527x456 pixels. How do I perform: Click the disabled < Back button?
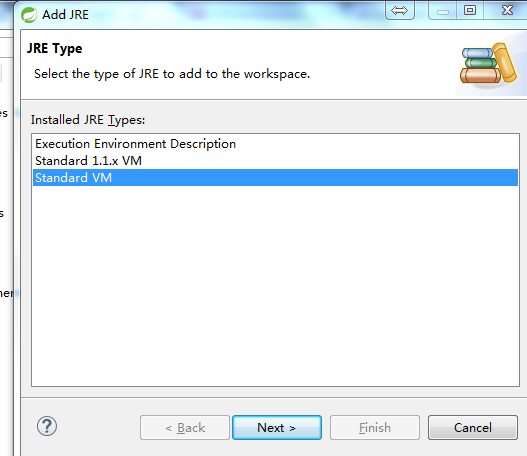click(185, 427)
